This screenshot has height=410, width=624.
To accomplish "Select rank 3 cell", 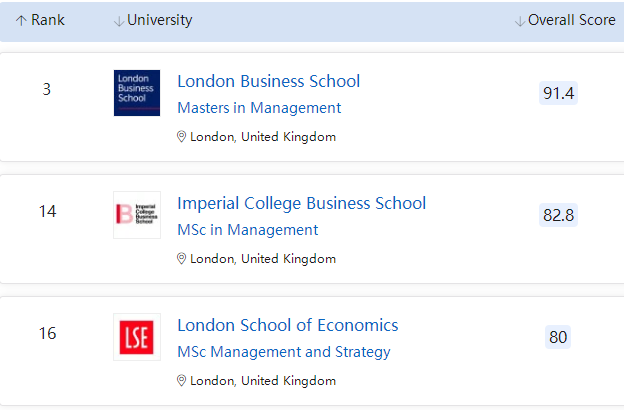I will click(x=47, y=89).
